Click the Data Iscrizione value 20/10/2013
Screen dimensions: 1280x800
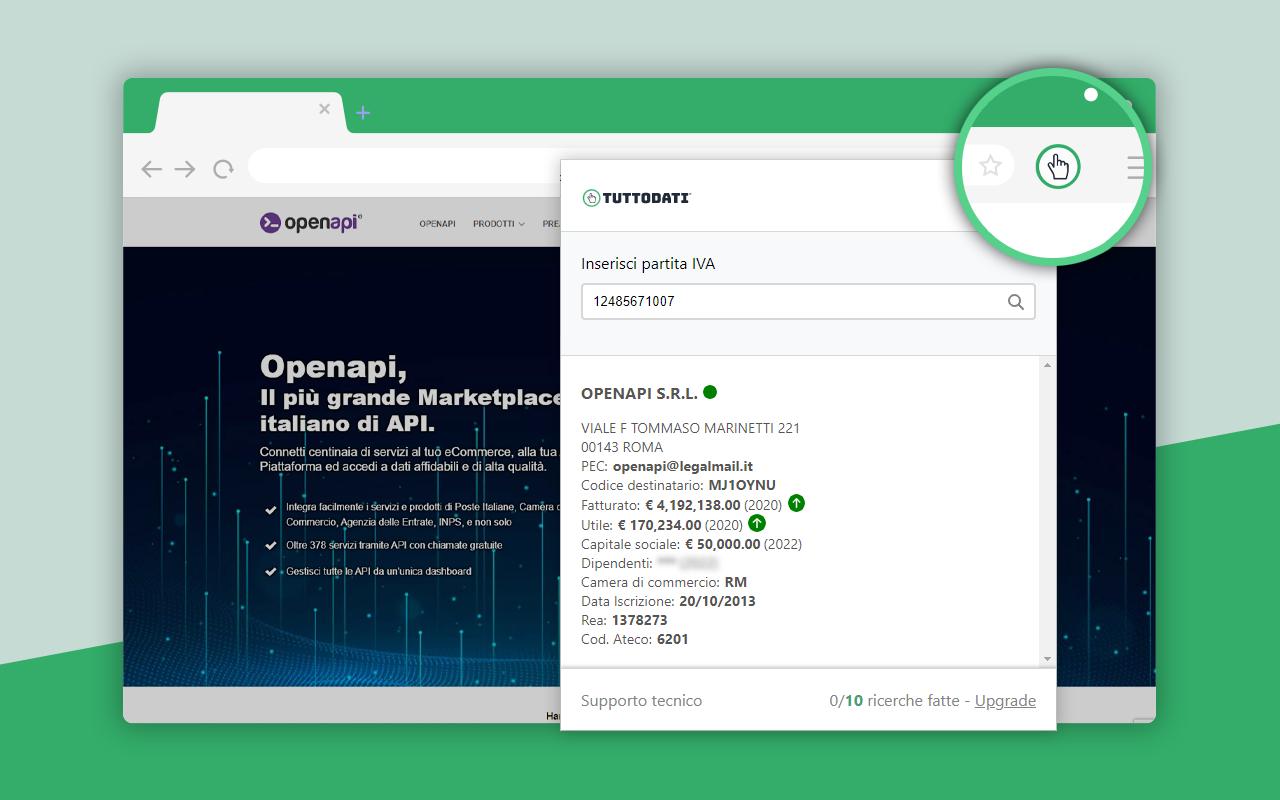pos(717,601)
